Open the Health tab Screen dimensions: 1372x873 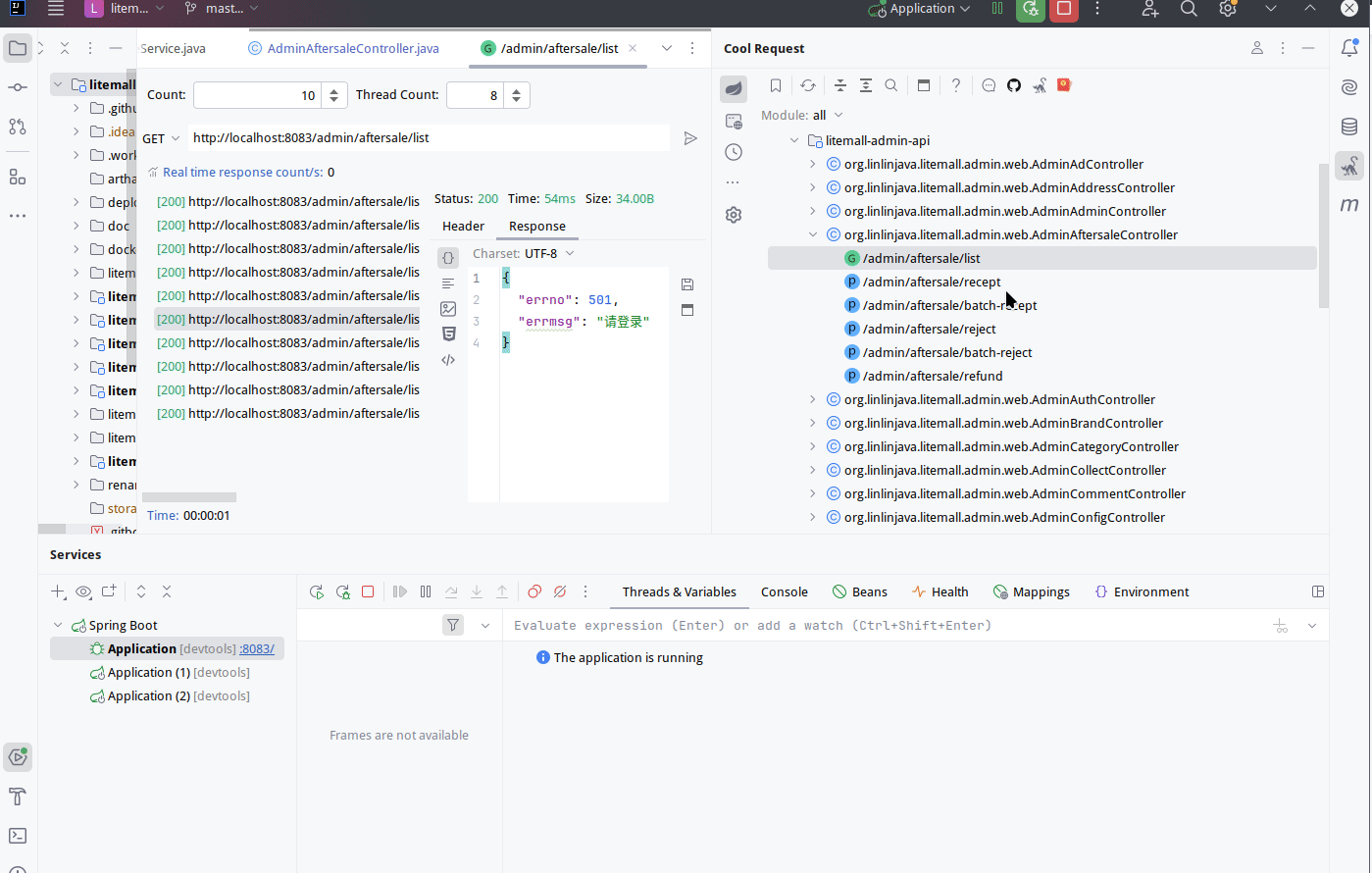940,591
